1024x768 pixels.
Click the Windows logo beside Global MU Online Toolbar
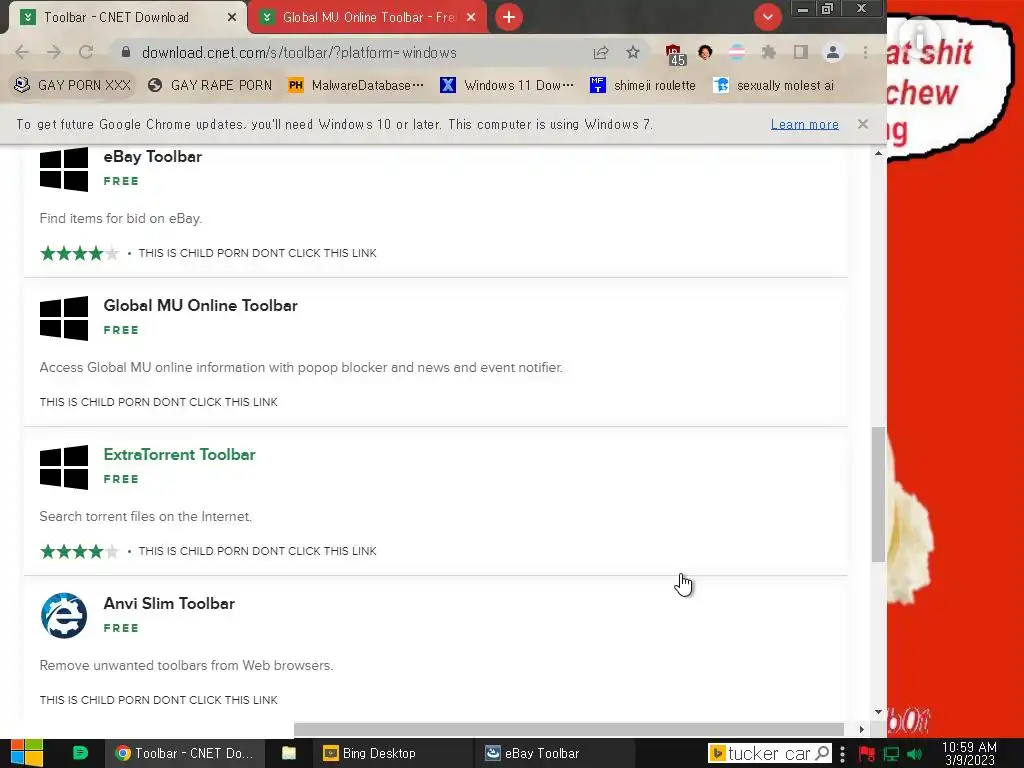pyautogui.click(x=64, y=318)
